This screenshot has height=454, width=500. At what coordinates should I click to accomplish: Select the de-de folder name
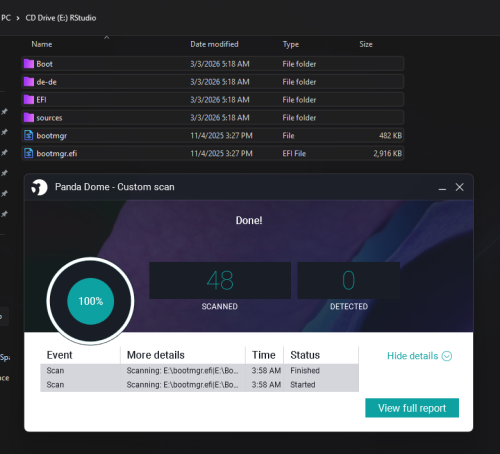pyautogui.click(x=46, y=82)
